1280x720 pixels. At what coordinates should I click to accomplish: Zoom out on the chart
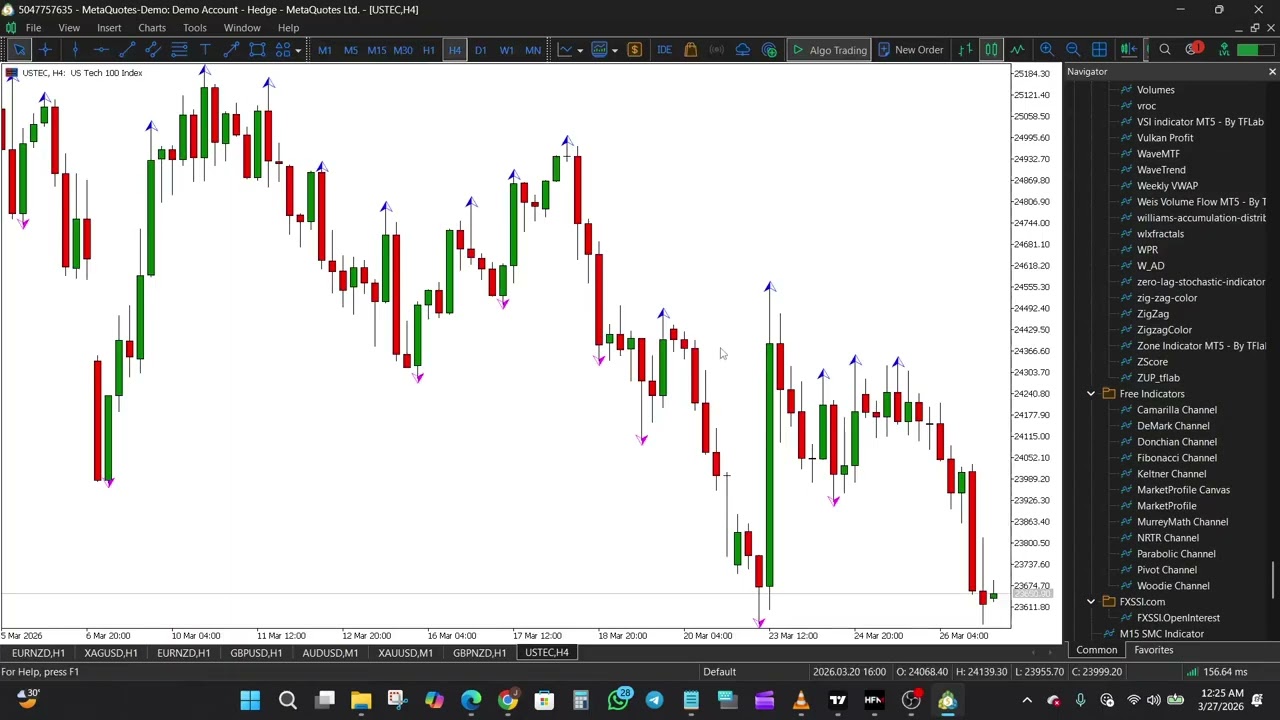pyautogui.click(x=1072, y=50)
